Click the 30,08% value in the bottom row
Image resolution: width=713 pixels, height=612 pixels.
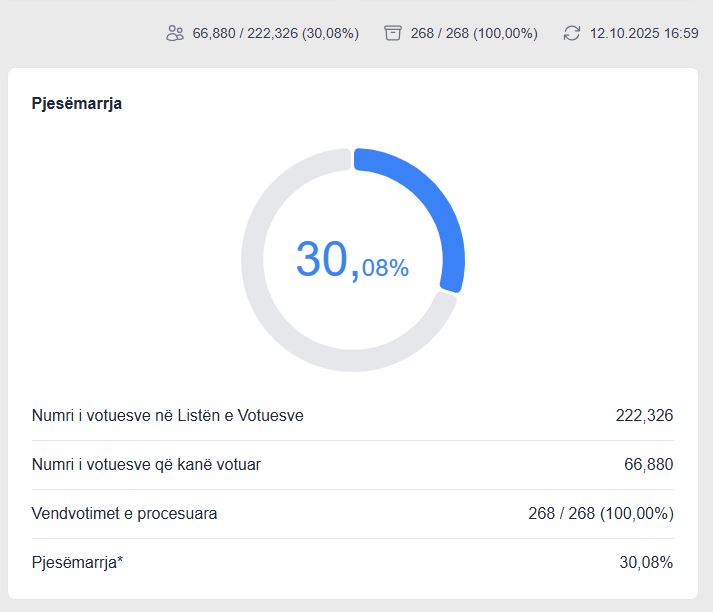click(x=646, y=562)
